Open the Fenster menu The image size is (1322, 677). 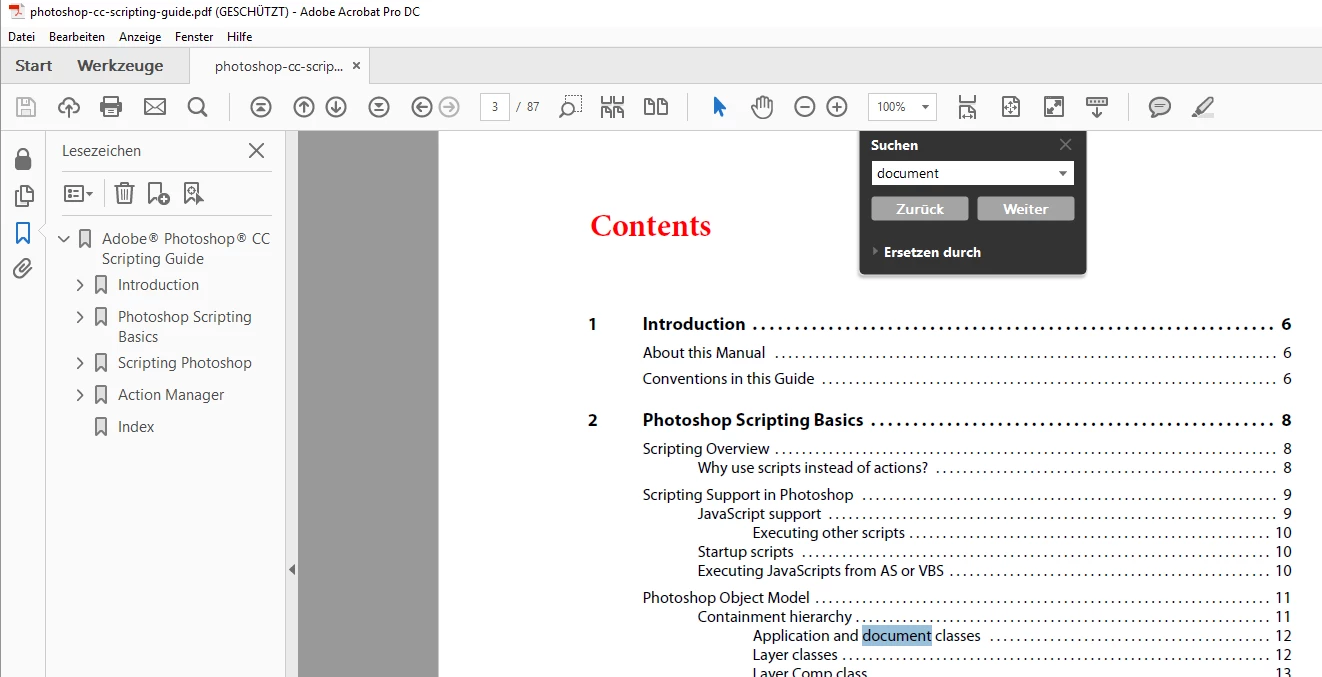pos(194,37)
